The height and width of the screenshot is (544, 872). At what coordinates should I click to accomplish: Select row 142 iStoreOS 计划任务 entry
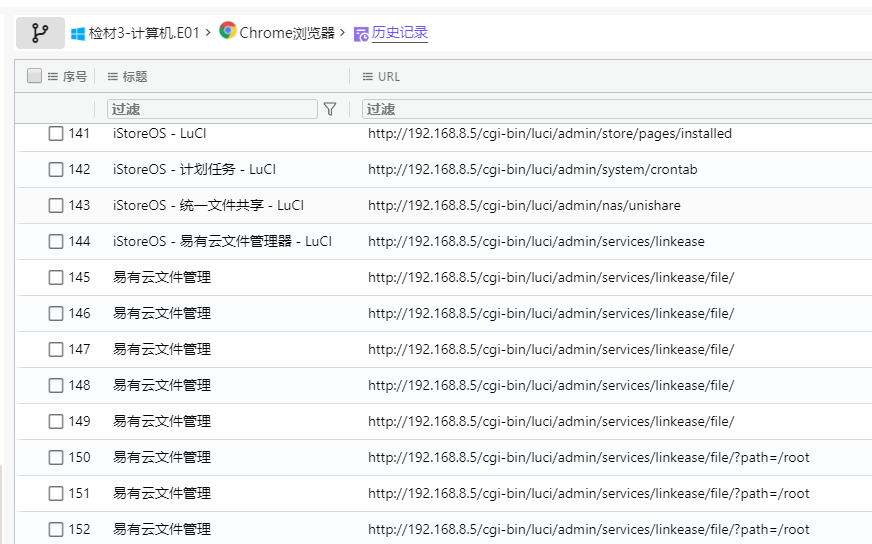[181, 169]
